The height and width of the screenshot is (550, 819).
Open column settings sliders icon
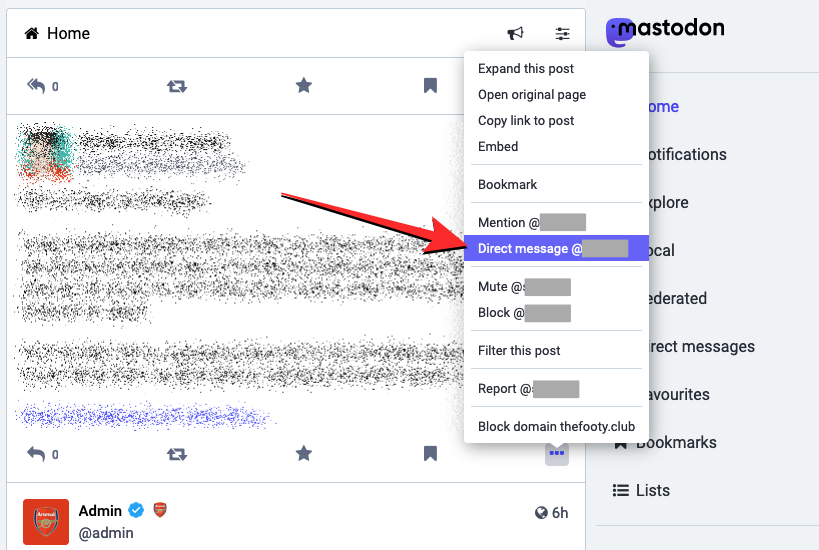562,33
